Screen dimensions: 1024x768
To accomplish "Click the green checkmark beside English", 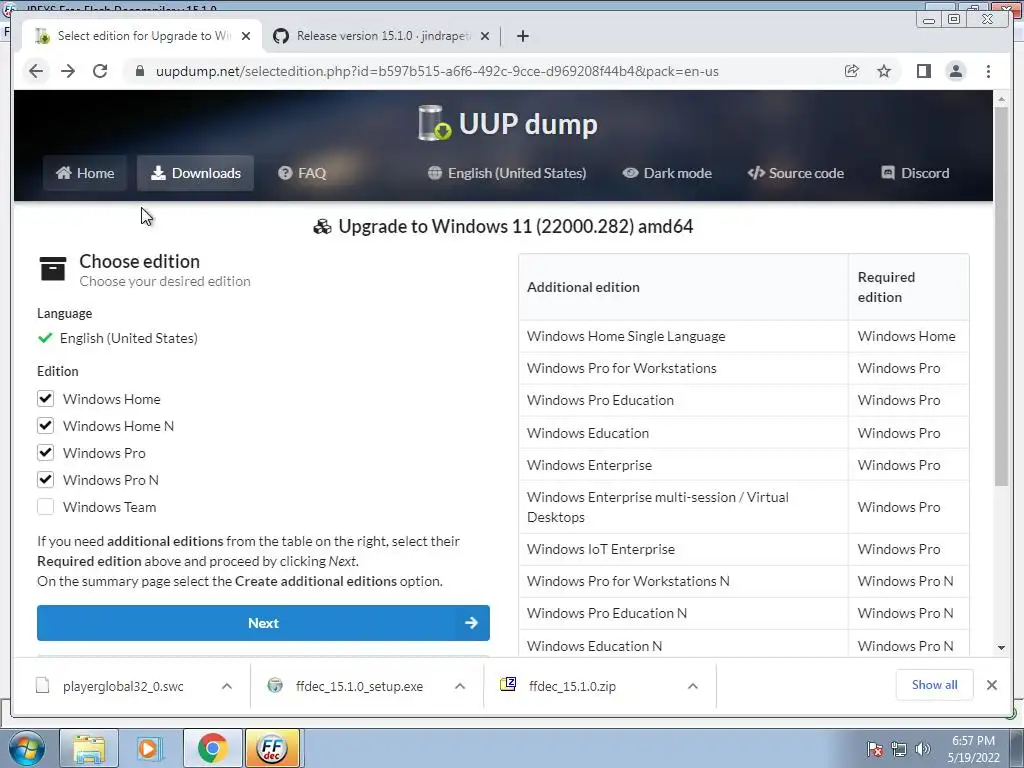I will tap(45, 338).
